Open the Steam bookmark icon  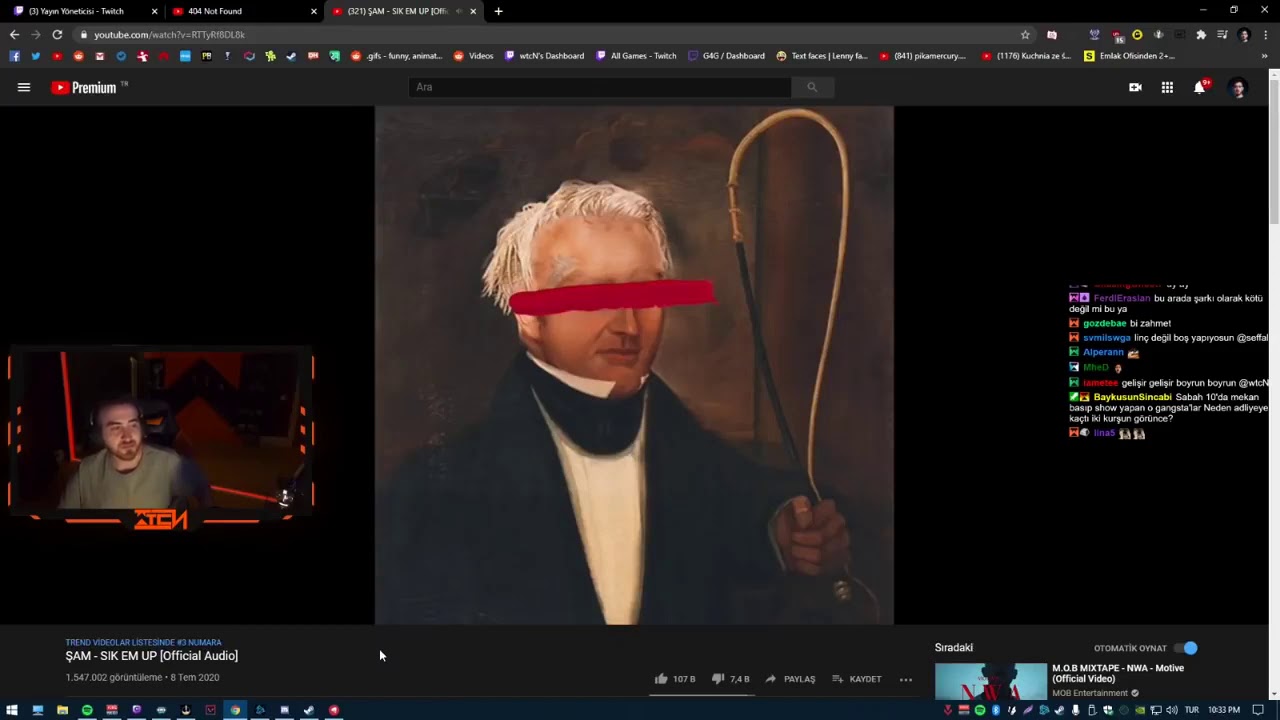[291, 56]
